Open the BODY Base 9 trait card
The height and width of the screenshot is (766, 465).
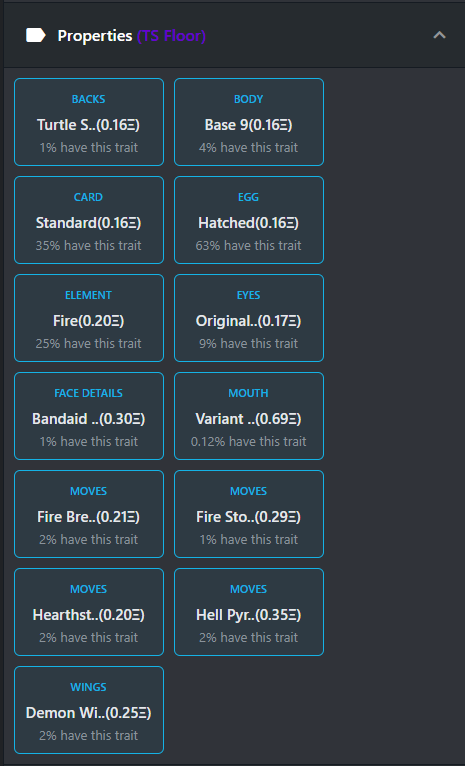point(249,122)
